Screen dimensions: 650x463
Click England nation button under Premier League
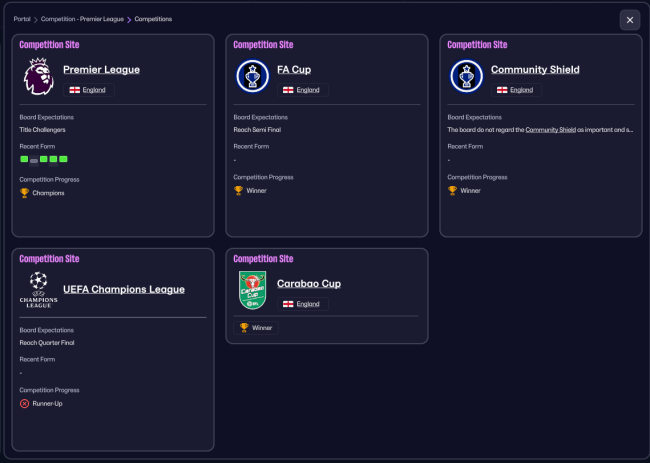point(89,90)
